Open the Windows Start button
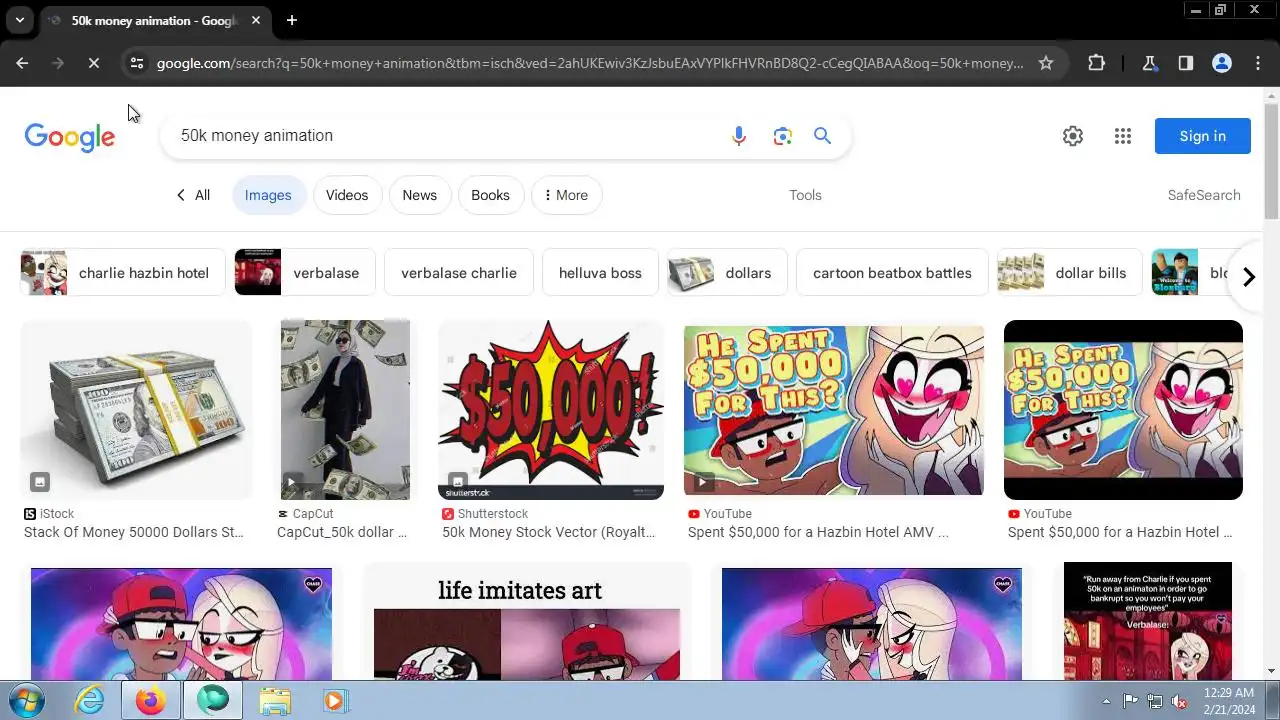Viewport: 1280px width, 720px height. pyautogui.click(x=27, y=700)
